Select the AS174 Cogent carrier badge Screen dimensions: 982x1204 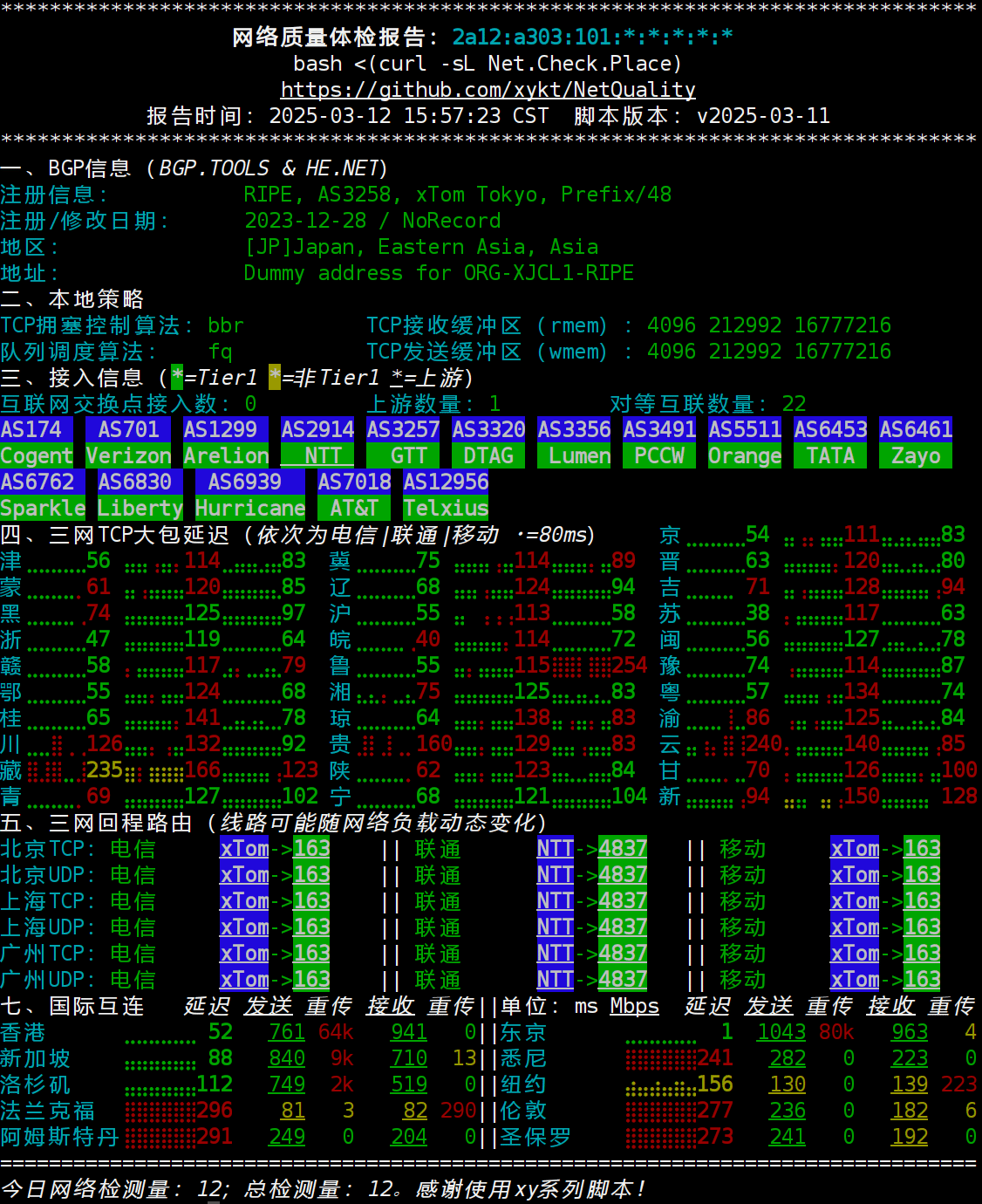pyautogui.click(x=37, y=442)
